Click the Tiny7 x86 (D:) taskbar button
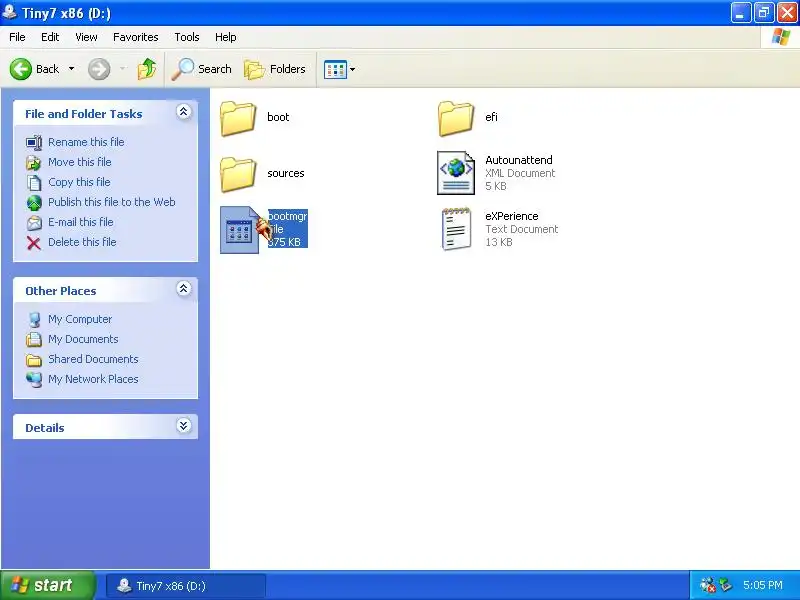This screenshot has width=800, height=600. coord(186,585)
